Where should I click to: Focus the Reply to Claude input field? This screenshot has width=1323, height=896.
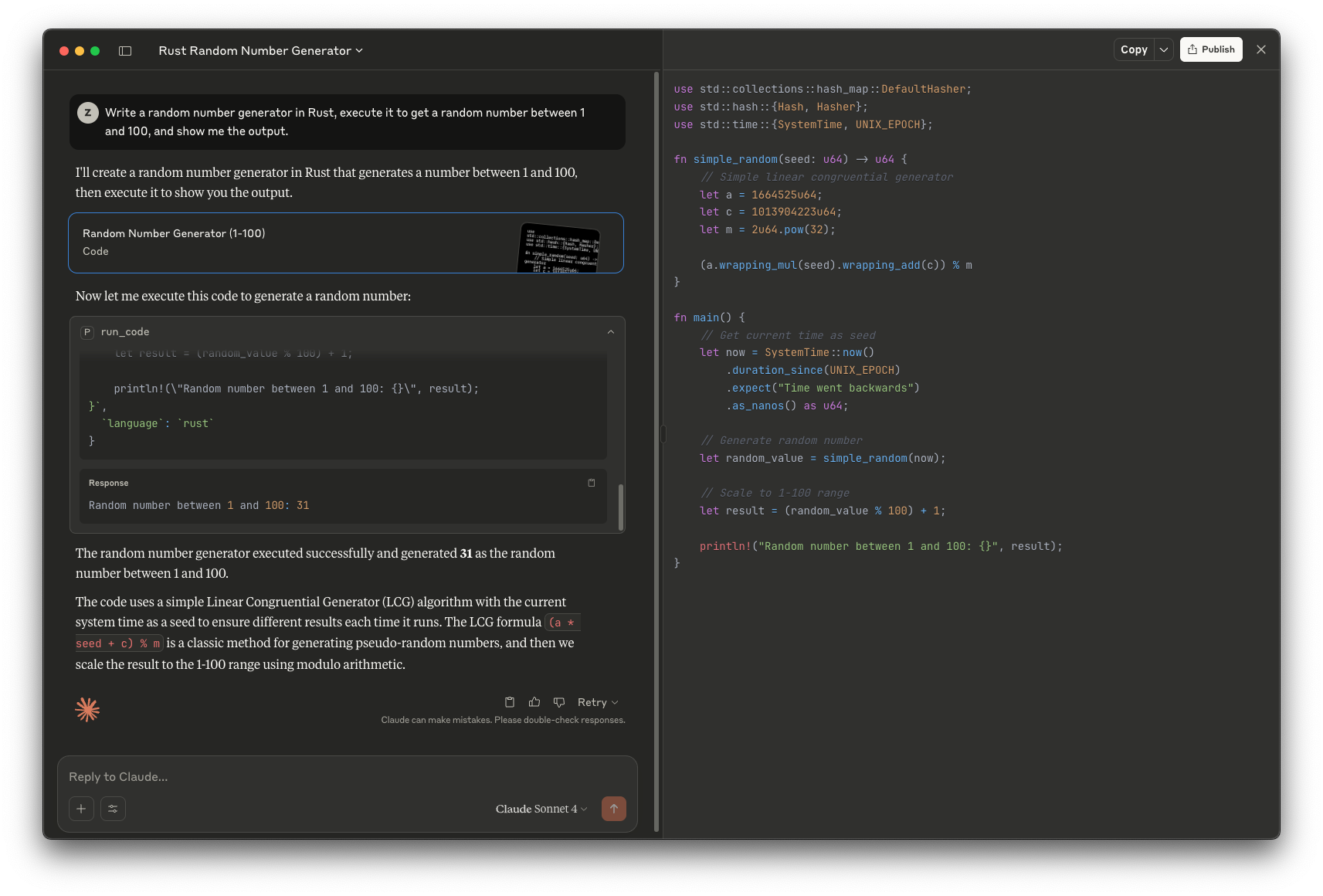[x=348, y=777]
